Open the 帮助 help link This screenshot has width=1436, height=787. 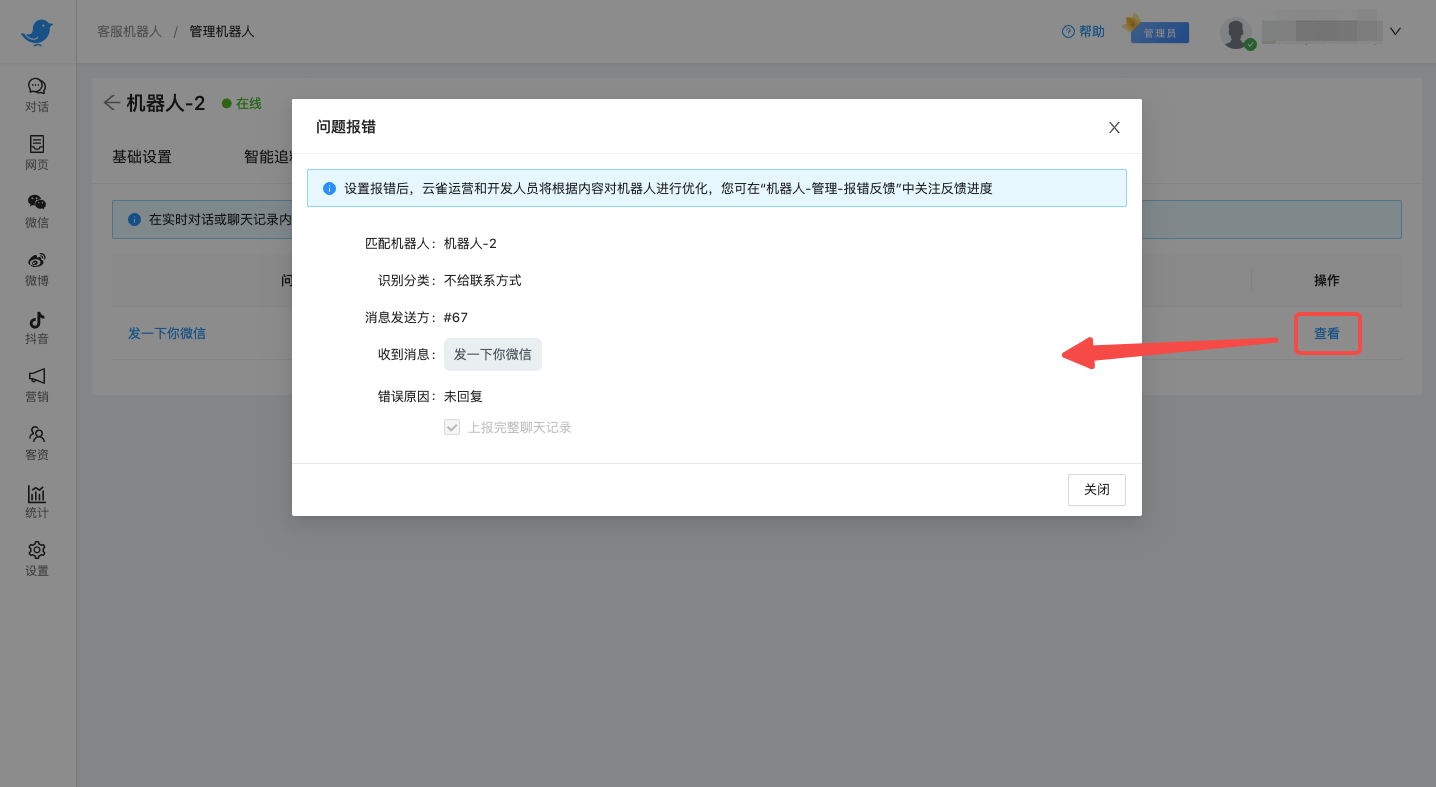[x=1083, y=31]
